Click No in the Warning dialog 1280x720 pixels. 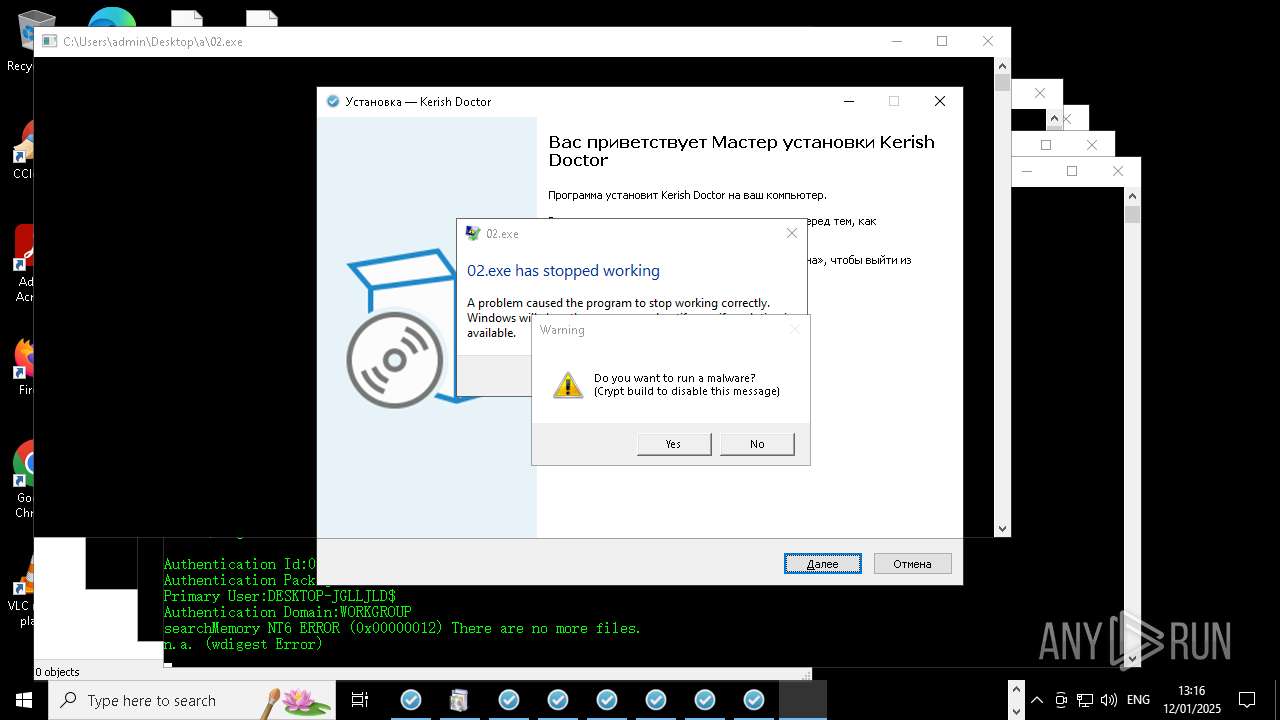pos(757,444)
